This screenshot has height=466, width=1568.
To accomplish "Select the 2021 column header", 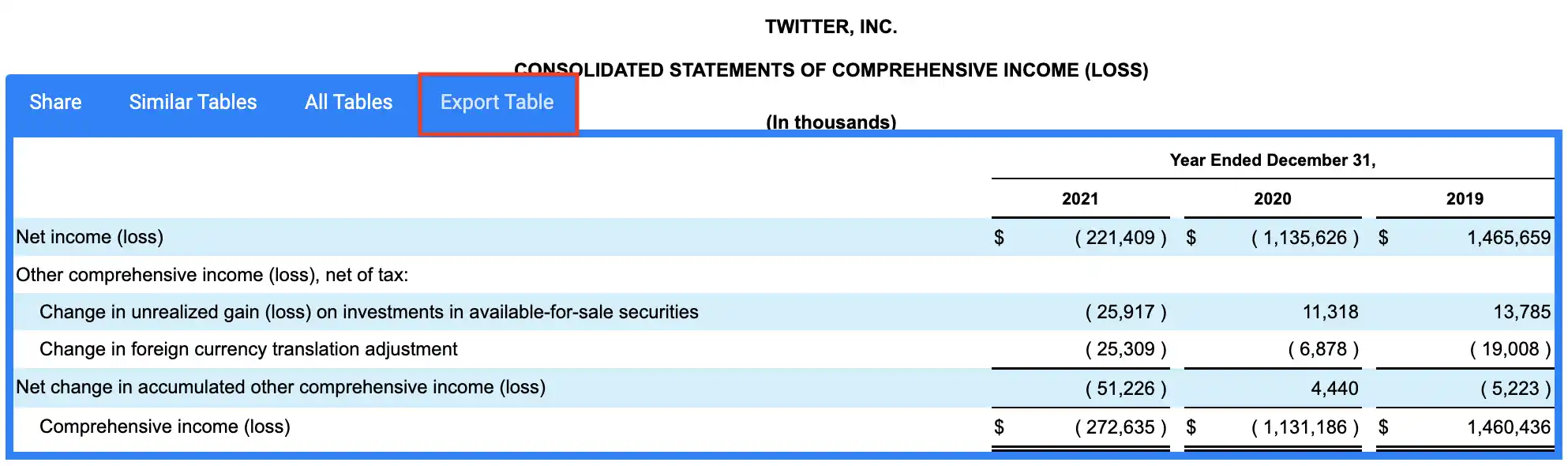I will point(1079,199).
